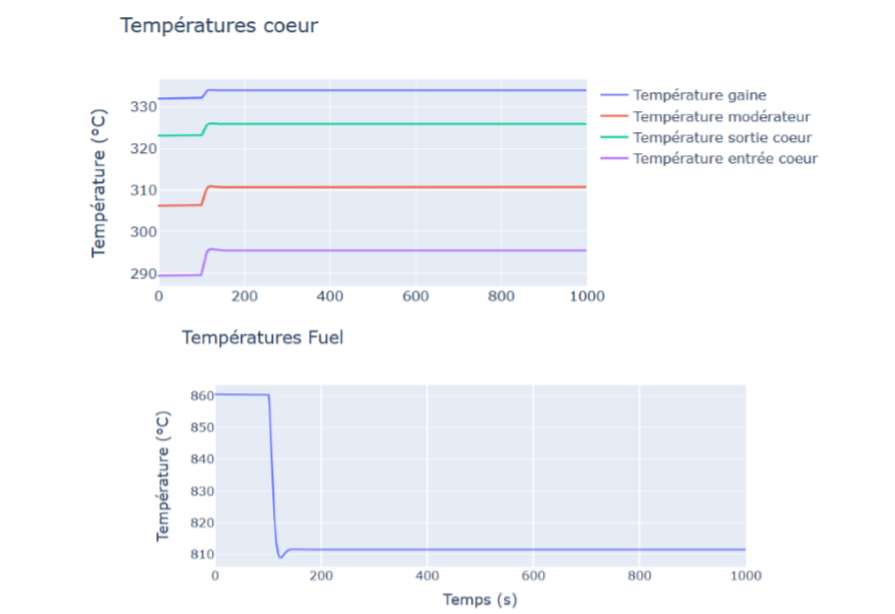Click the purple entrée coeur curve
The height and width of the screenshot is (614, 895).
400,250
